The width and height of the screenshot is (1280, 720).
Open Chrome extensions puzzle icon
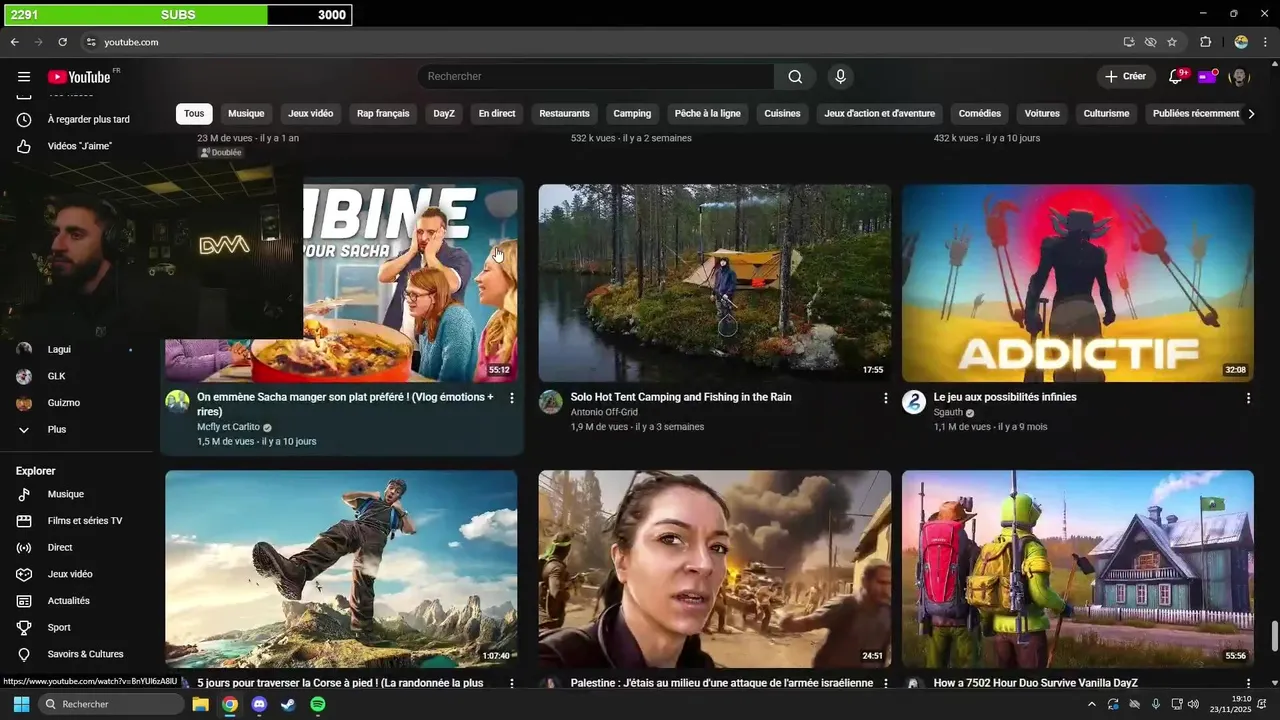coord(1205,42)
